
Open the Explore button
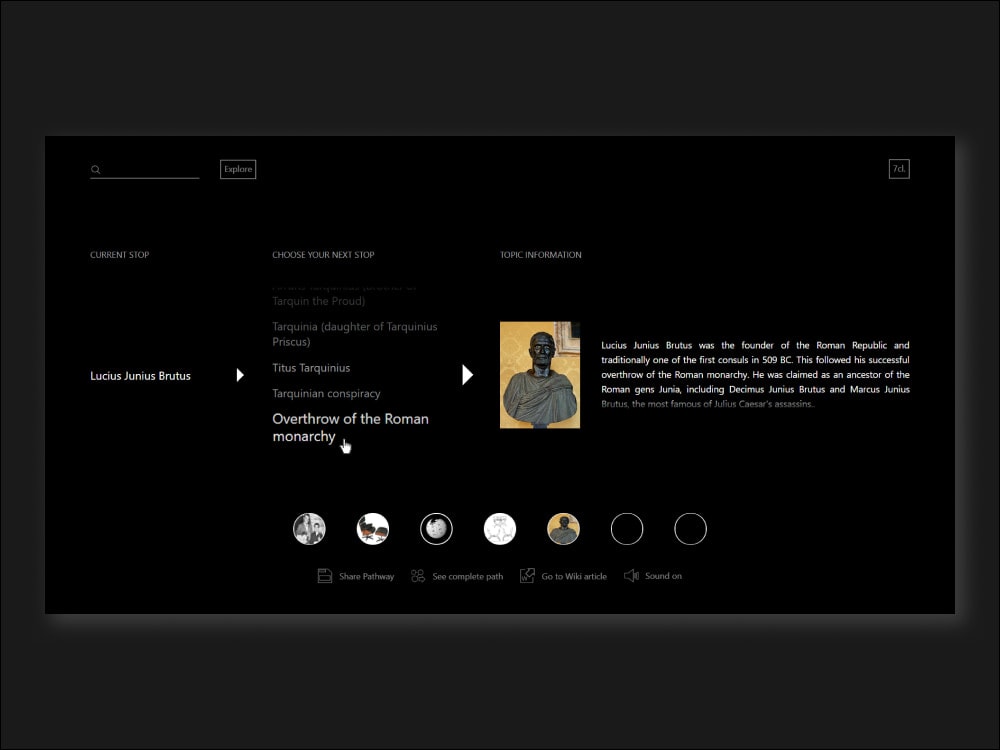point(238,169)
